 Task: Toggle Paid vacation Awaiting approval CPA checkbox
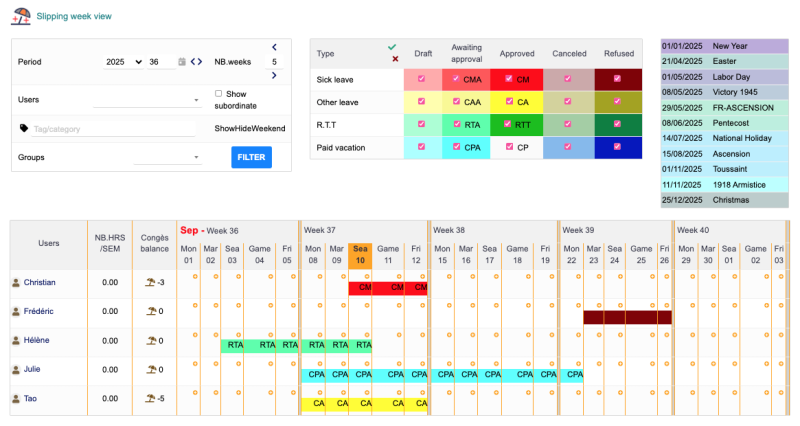pyautogui.click(x=456, y=147)
